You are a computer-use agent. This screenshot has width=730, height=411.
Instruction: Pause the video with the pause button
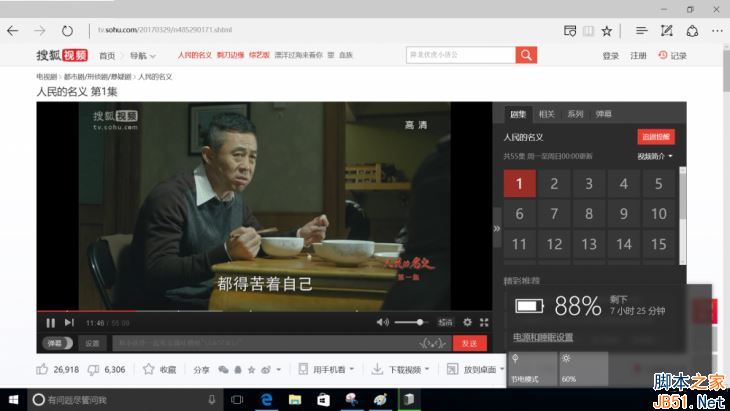tap(50, 323)
